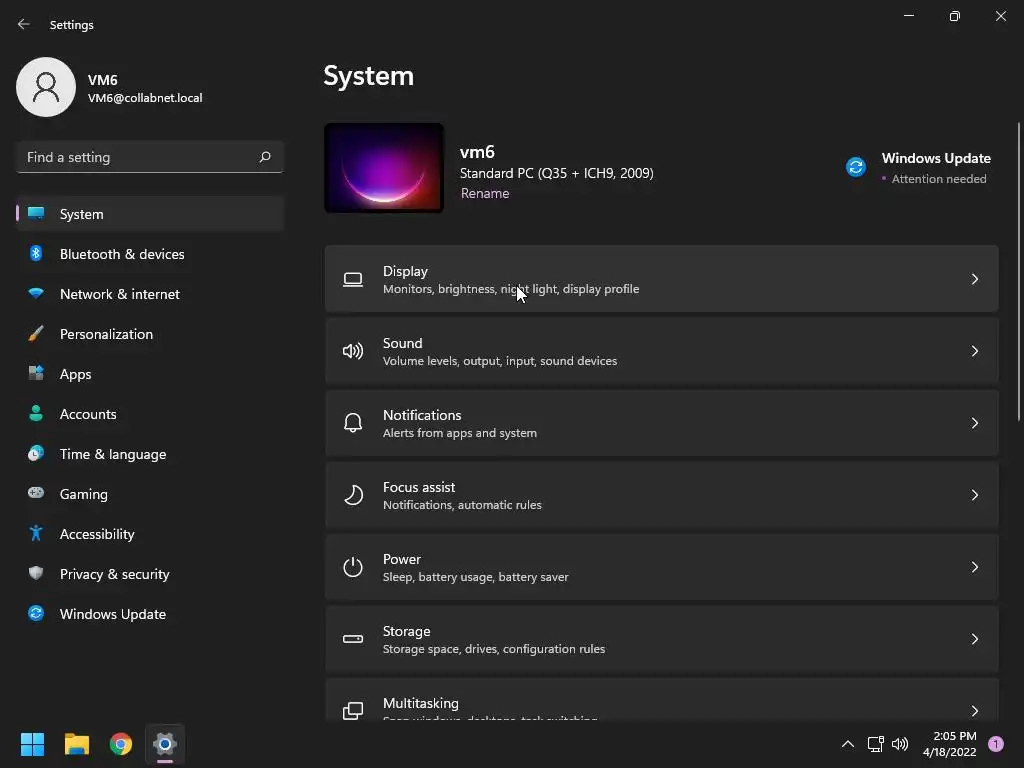1024x768 pixels.
Task: Click the Find a setting search box
Action: (x=150, y=157)
